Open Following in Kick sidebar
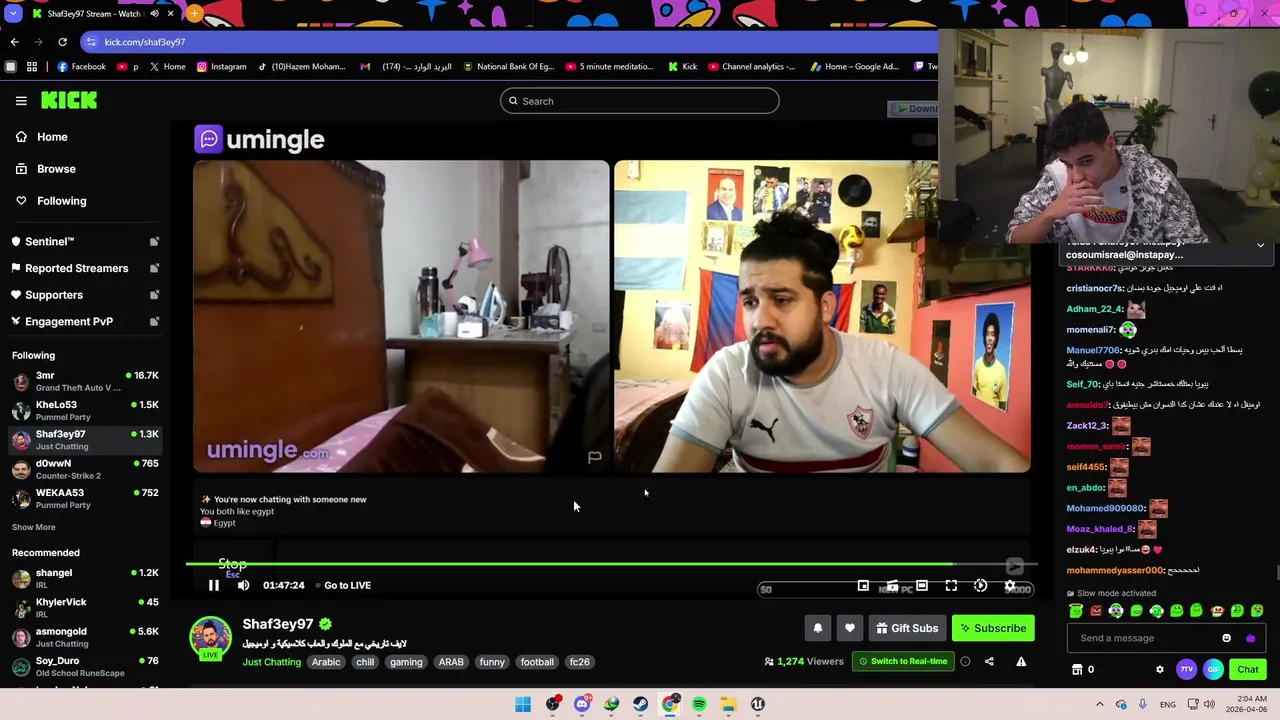Image resolution: width=1280 pixels, height=720 pixels. [x=61, y=201]
